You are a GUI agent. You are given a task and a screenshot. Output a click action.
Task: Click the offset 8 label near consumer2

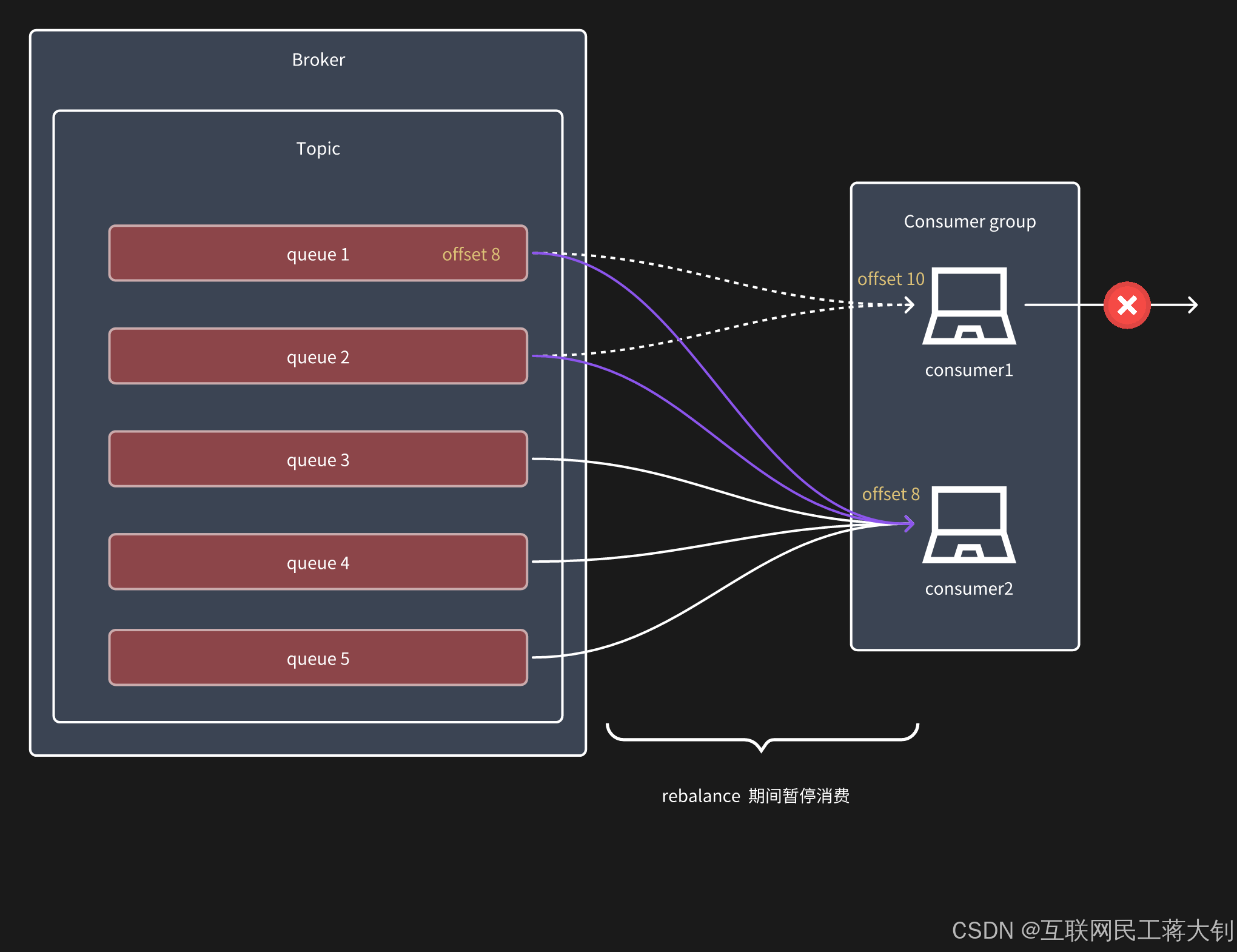click(890, 494)
